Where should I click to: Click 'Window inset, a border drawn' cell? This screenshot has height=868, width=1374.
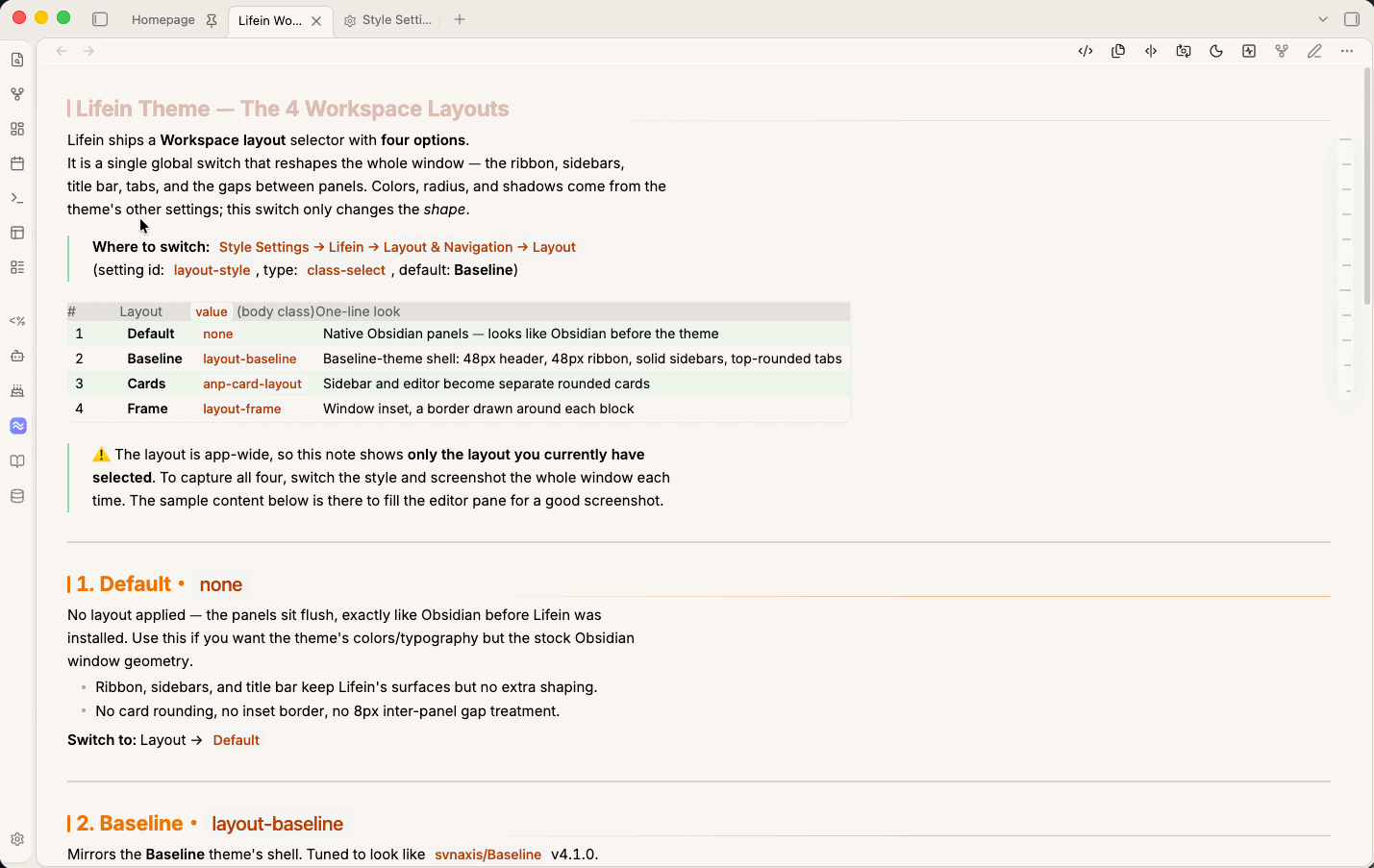pos(479,409)
